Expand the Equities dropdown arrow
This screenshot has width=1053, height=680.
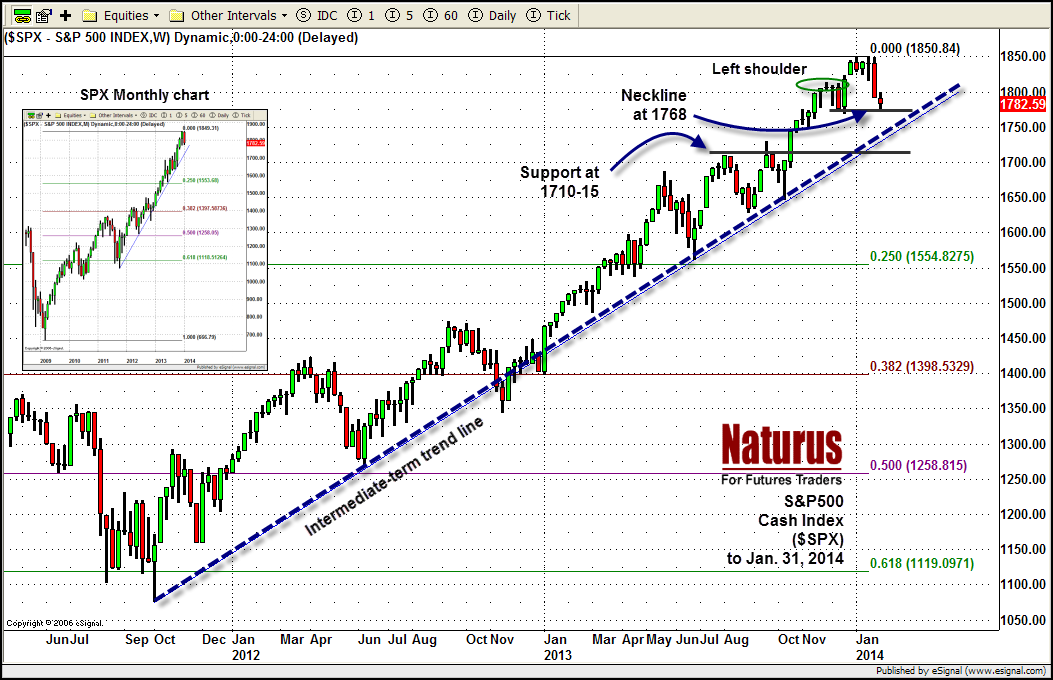coord(156,15)
